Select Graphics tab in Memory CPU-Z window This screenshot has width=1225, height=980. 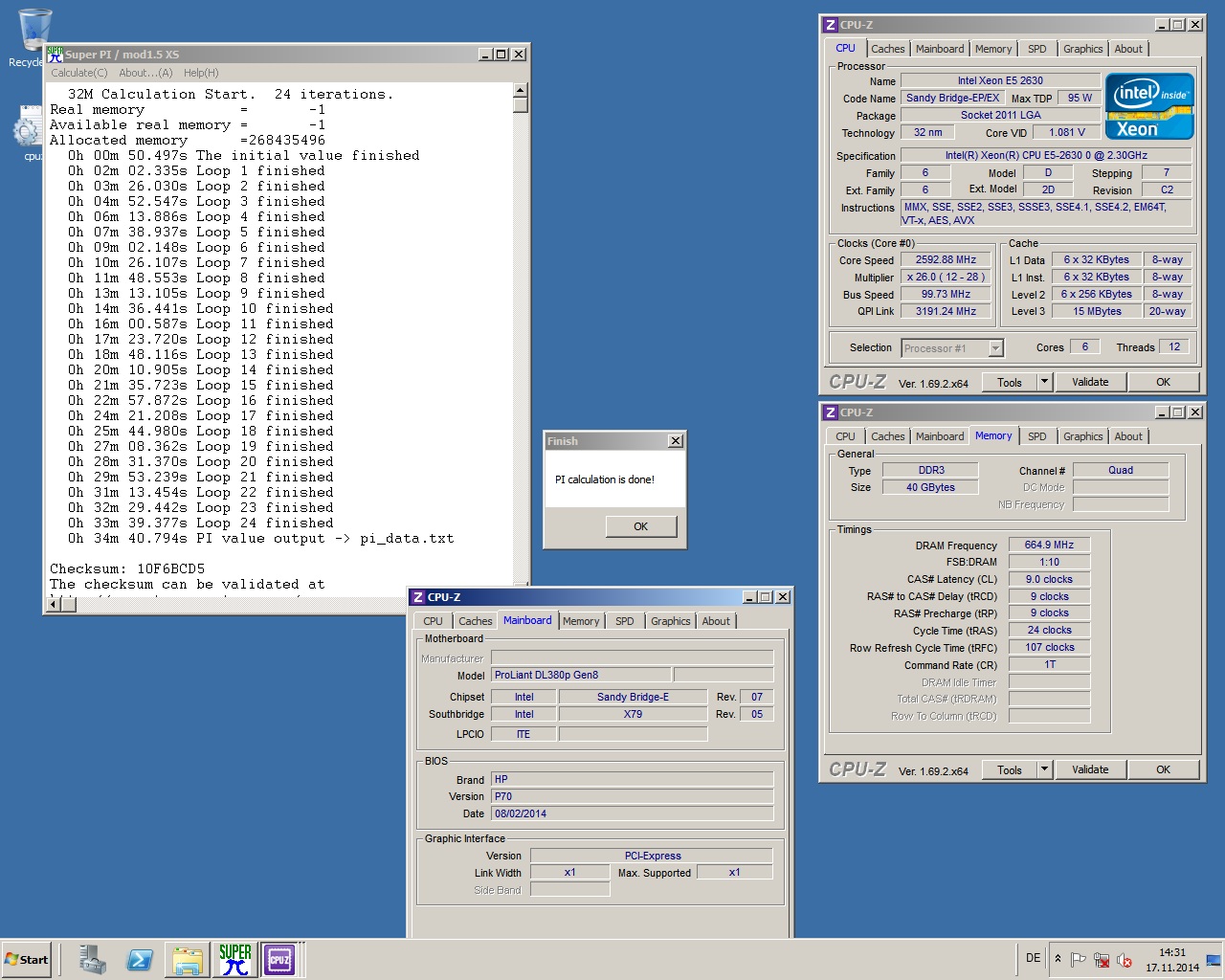pyautogui.click(x=1082, y=436)
